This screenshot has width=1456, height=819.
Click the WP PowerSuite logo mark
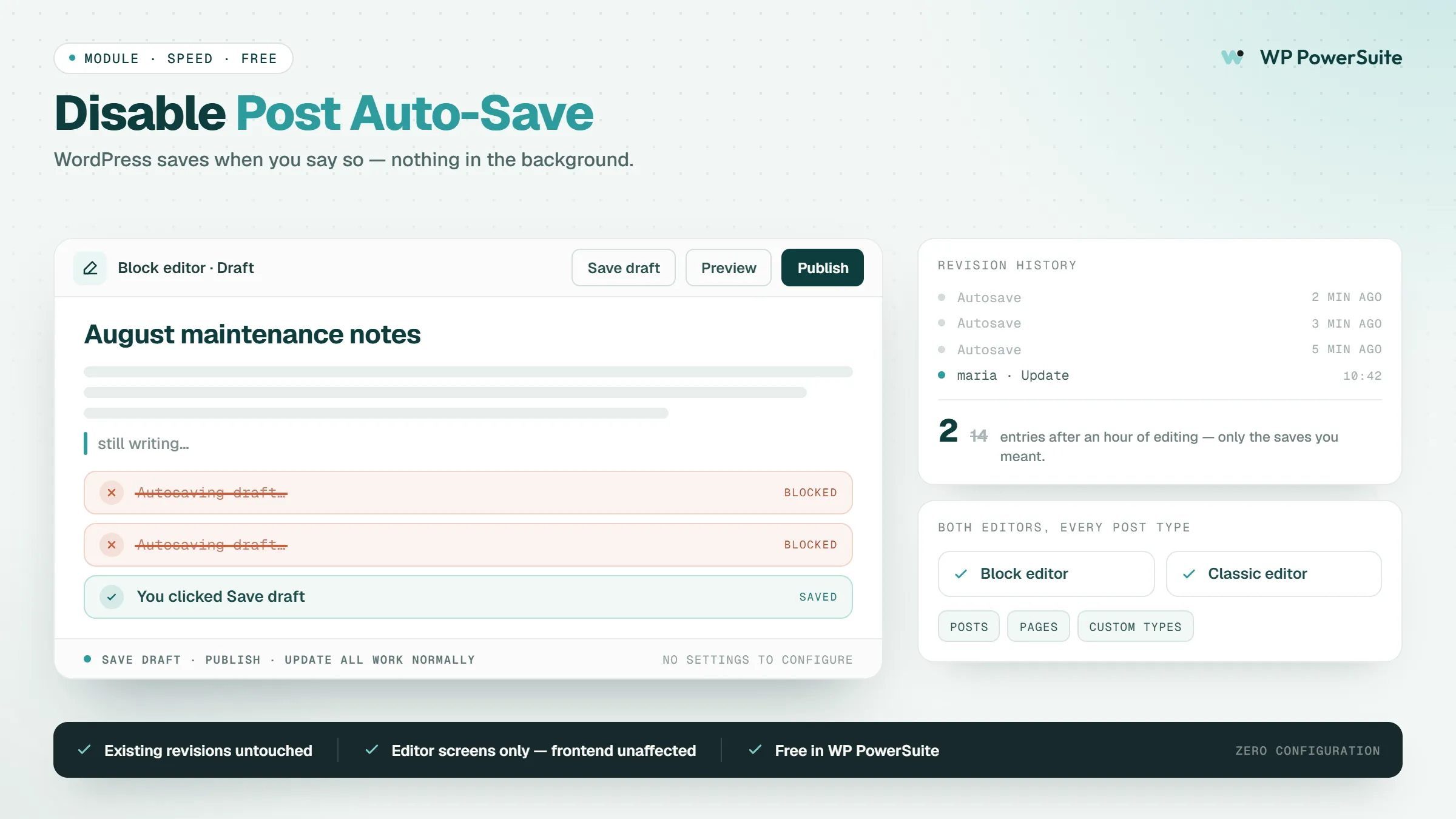pos(1233,58)
